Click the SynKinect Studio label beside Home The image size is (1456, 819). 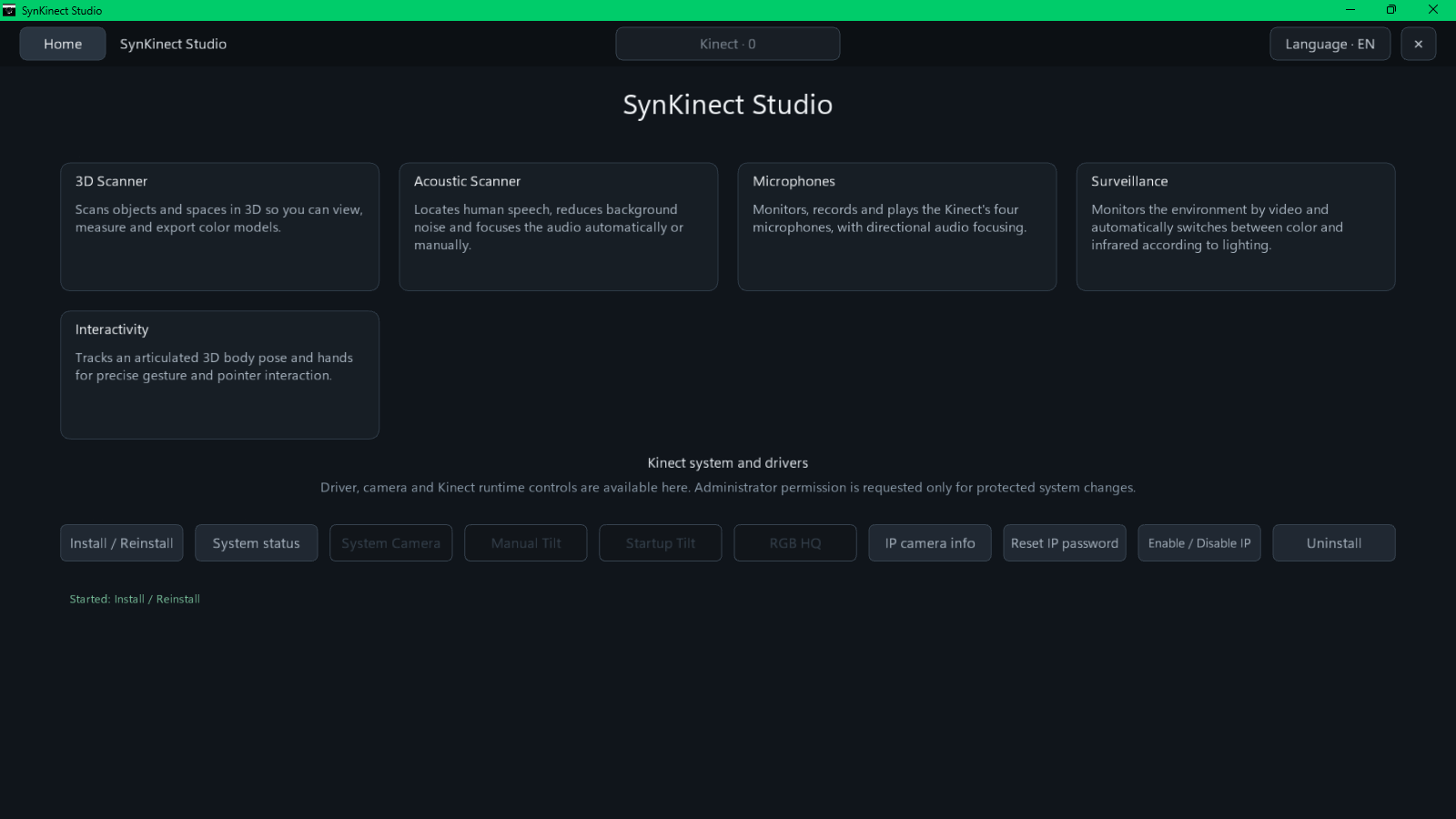pyautogui.click(x=173, y=44)
